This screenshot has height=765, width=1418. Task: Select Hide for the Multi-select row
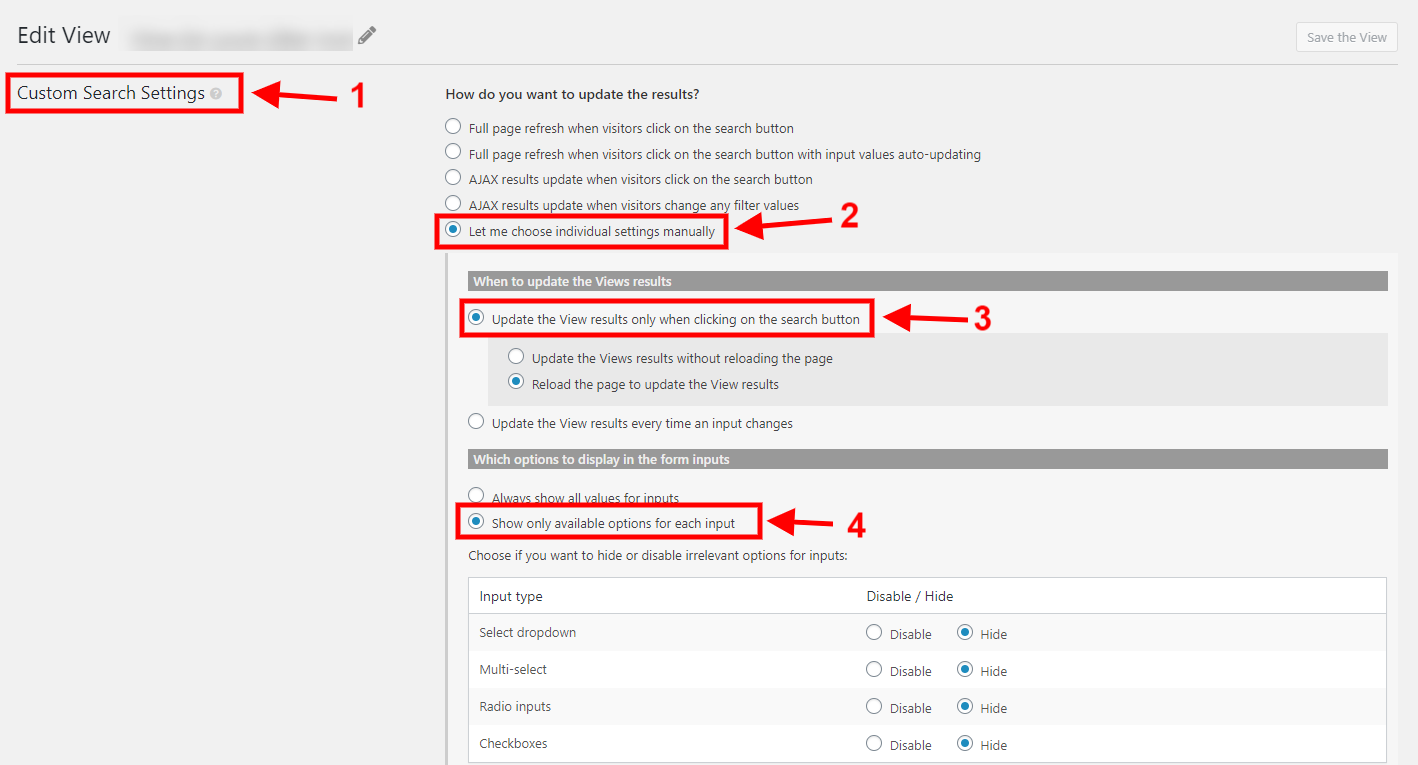tap(963, 669)
